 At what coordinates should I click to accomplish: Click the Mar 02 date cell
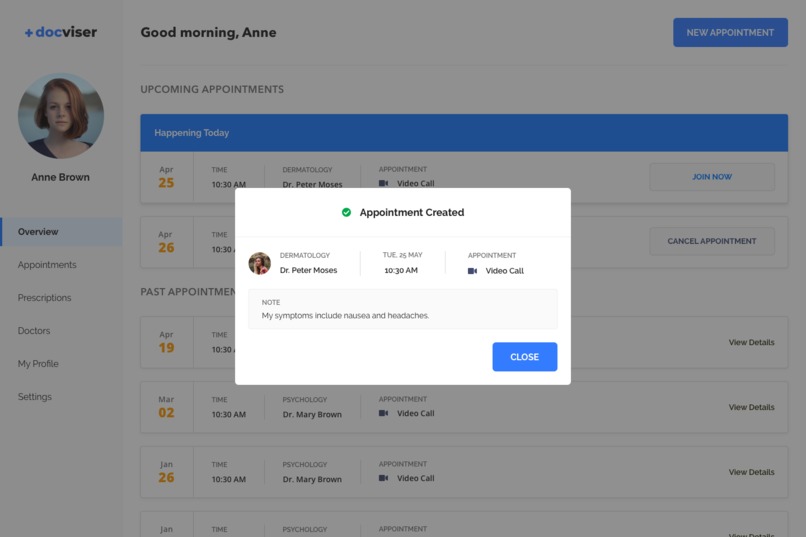(x=166, y=407)
